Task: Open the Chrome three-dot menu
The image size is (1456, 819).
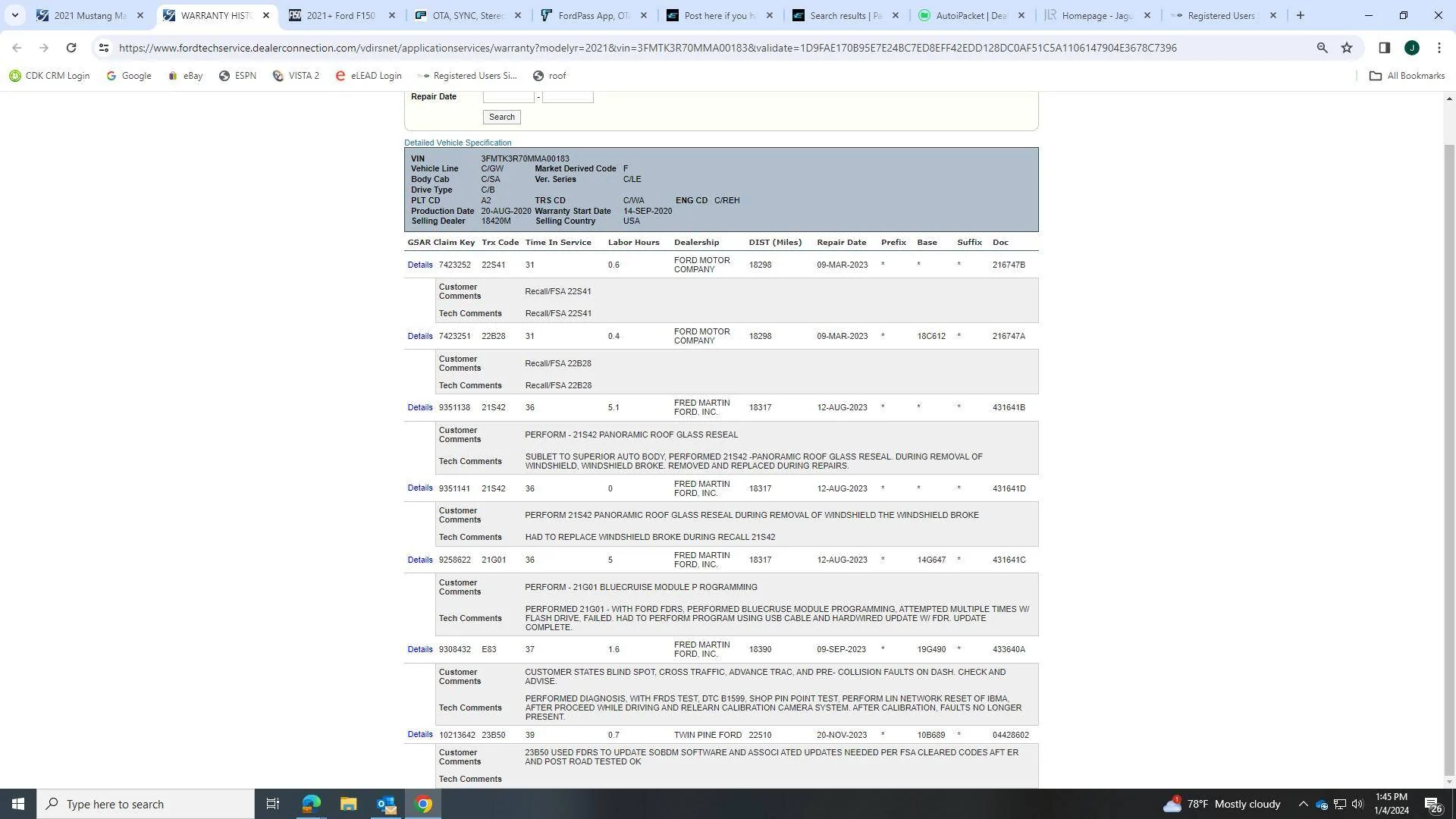Action: tap(1439, 48)
